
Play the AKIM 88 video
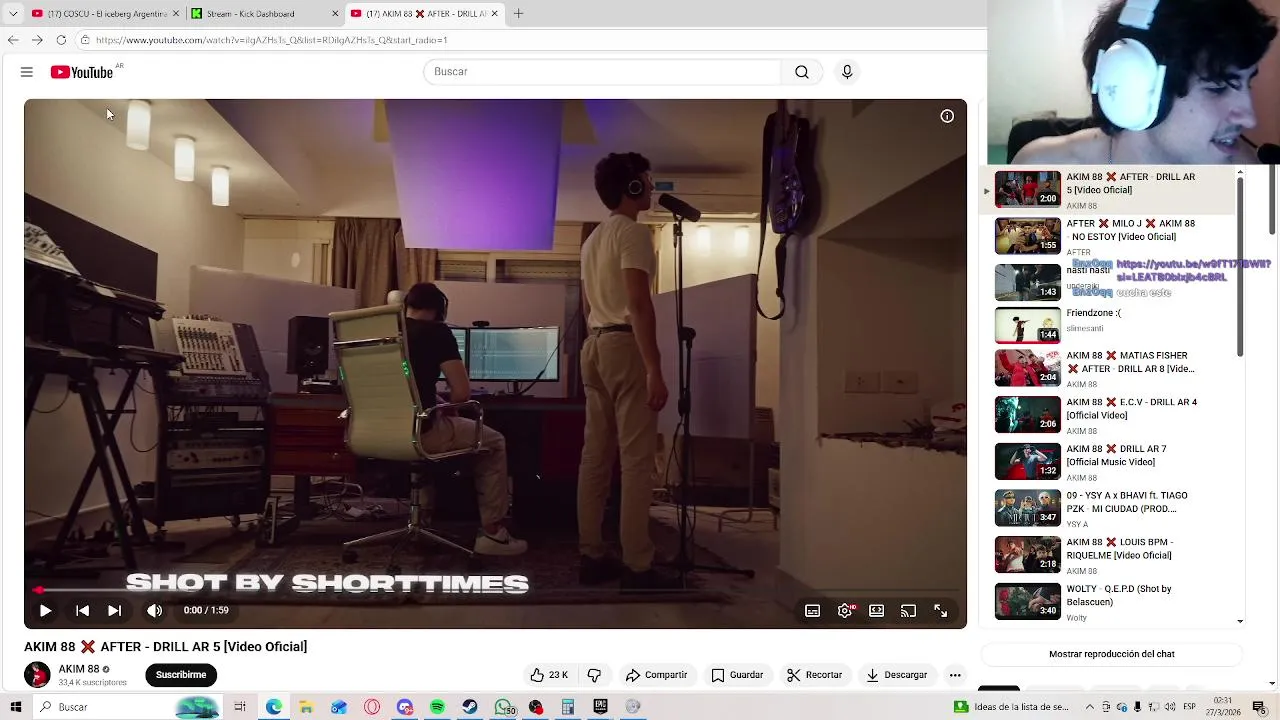45,610
